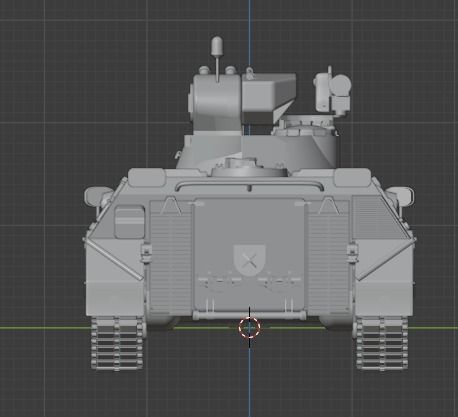The width and height of the screenshot is (458, 417).
Task: Select the shield emblem on the rear door
Action: 249,260
